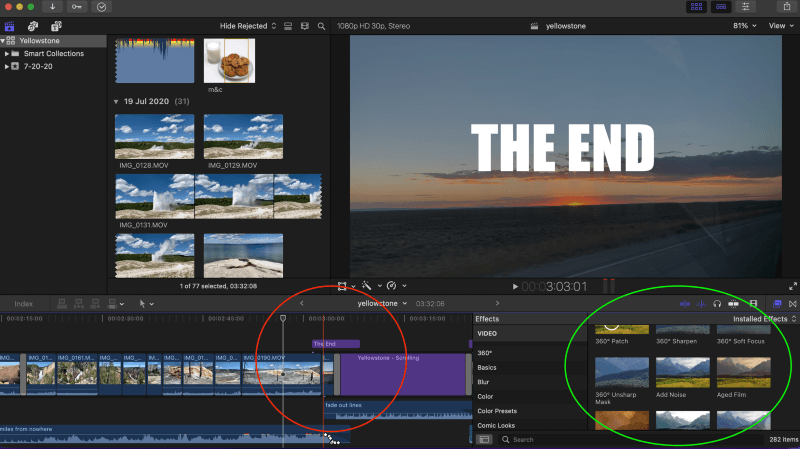This screenshot has width=800, height=449.
Task: Select Yellowstone - Scrolling purple clip
Action: pyautogui.click(x=403, y=375)
